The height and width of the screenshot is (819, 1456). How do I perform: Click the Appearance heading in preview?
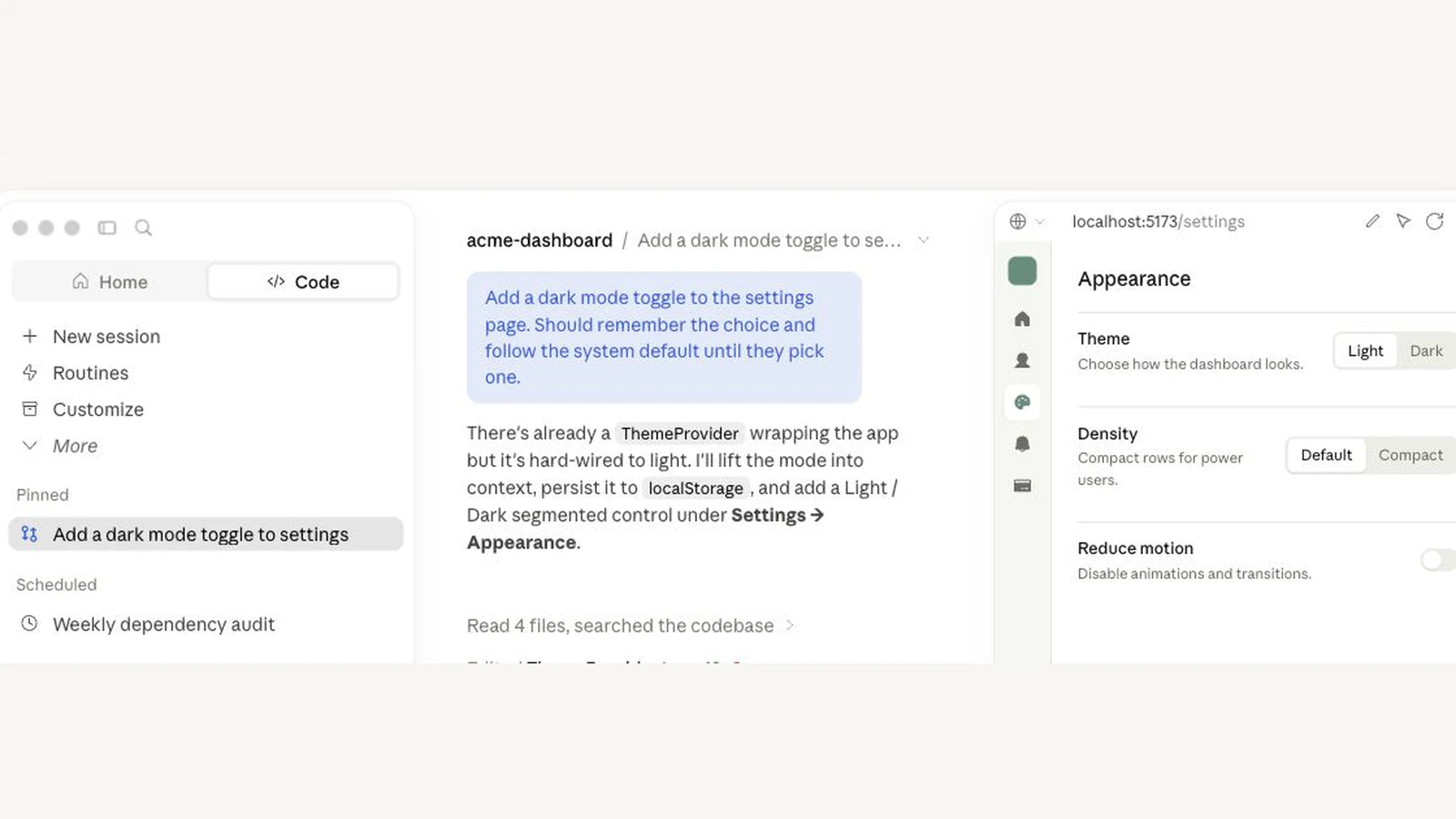(1134, 279)
